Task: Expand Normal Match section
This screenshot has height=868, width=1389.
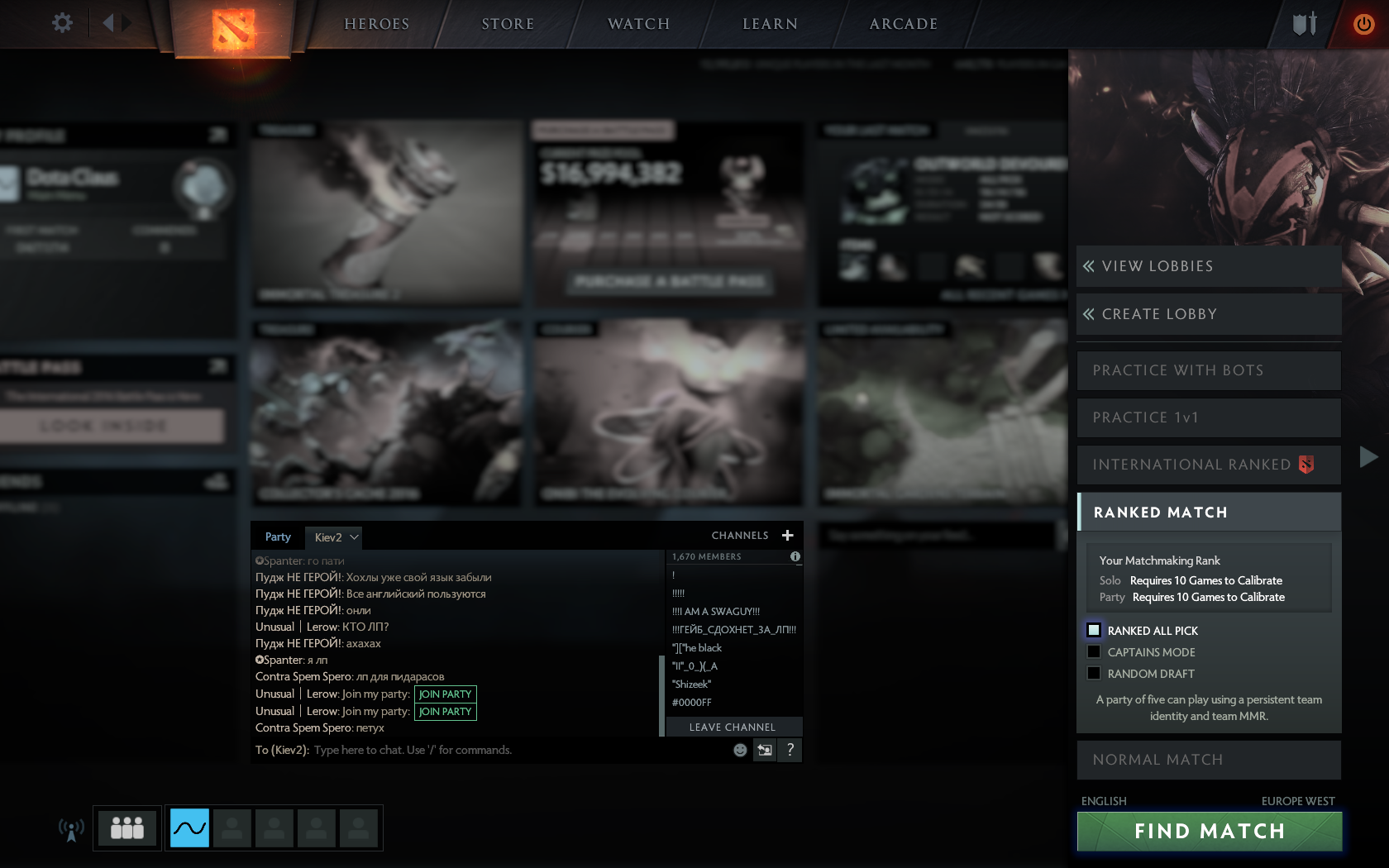Action: (1209, 760)
